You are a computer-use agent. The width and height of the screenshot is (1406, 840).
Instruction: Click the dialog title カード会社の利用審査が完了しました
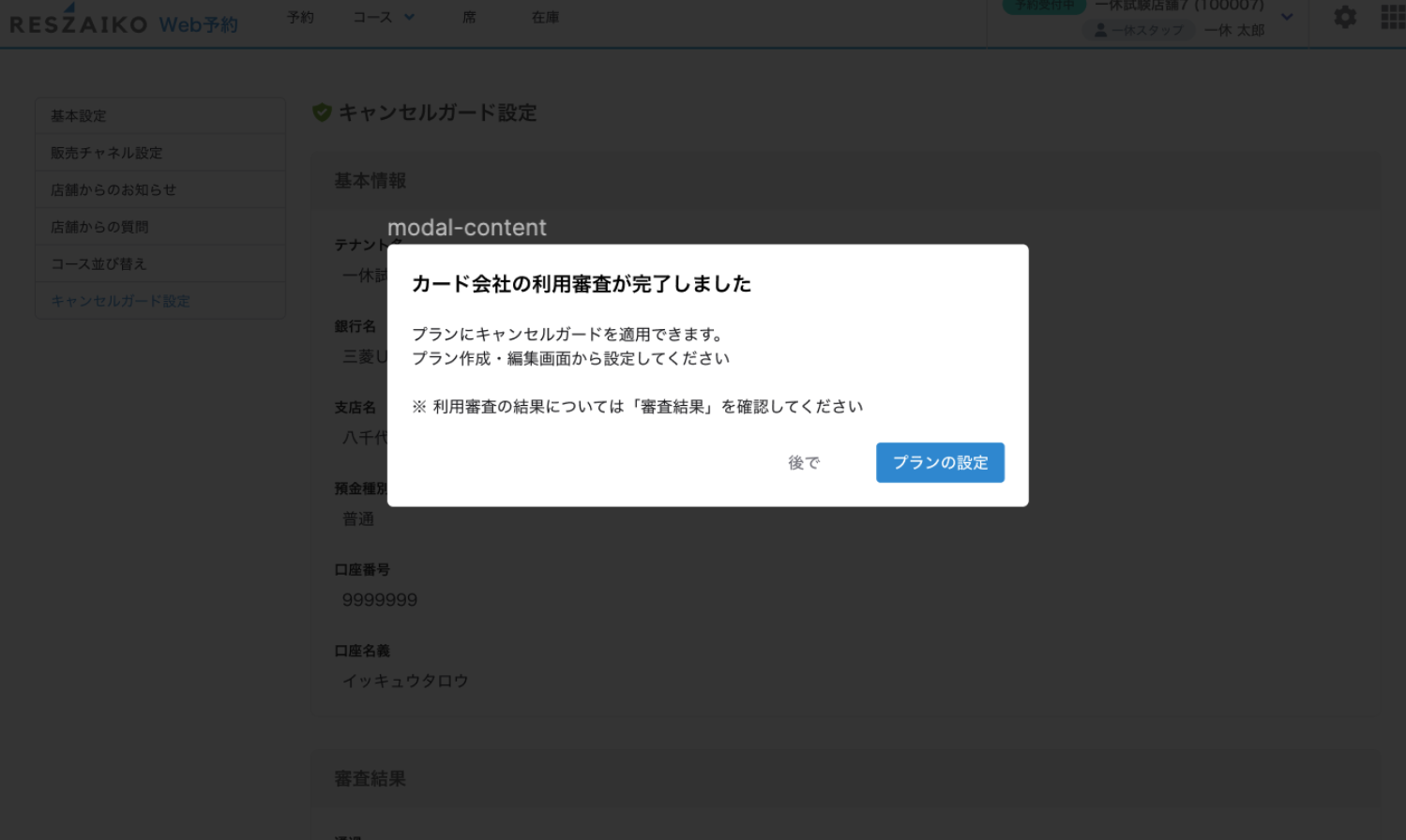(582, 284)
